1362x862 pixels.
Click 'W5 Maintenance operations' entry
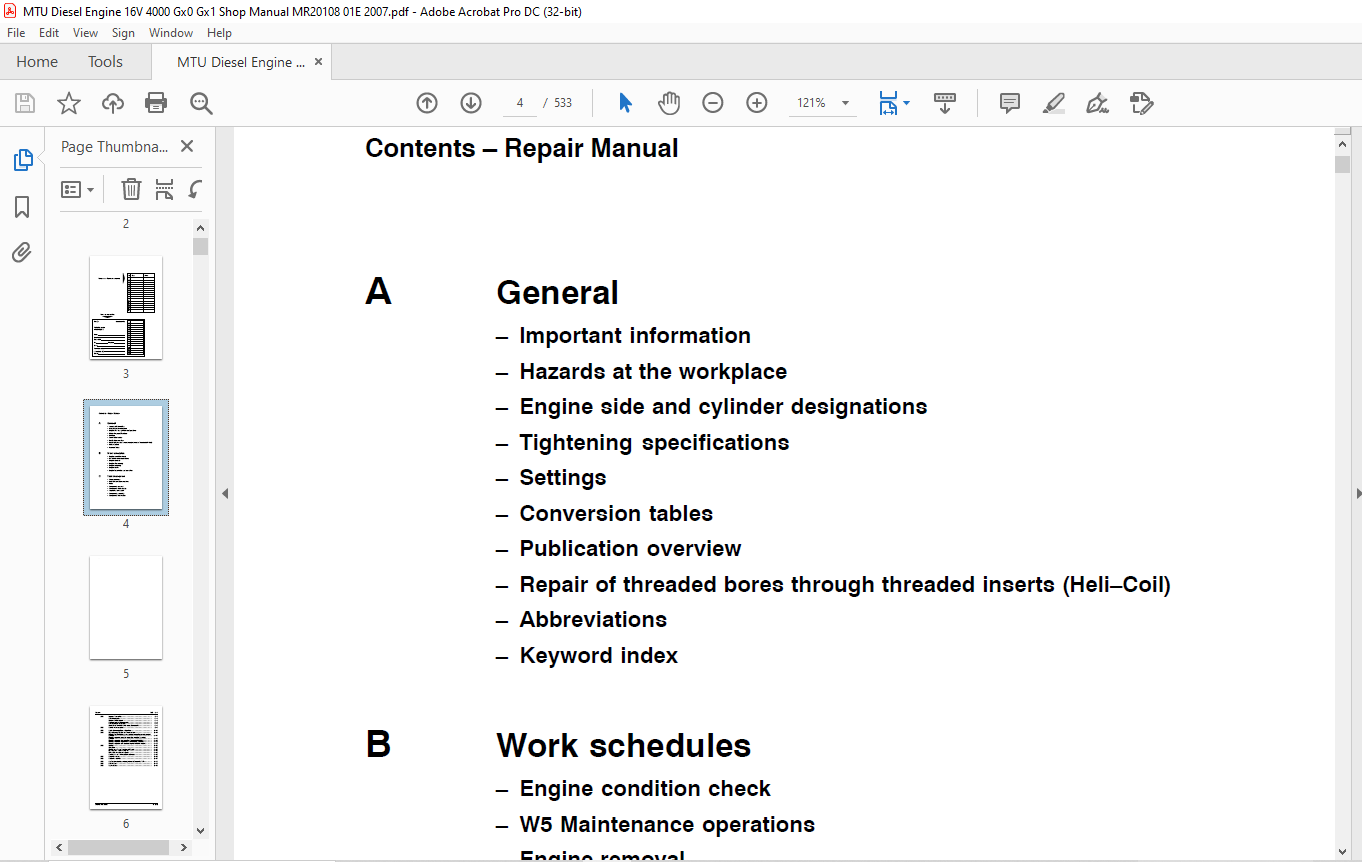pyautogui.click(x=667, y=825)
